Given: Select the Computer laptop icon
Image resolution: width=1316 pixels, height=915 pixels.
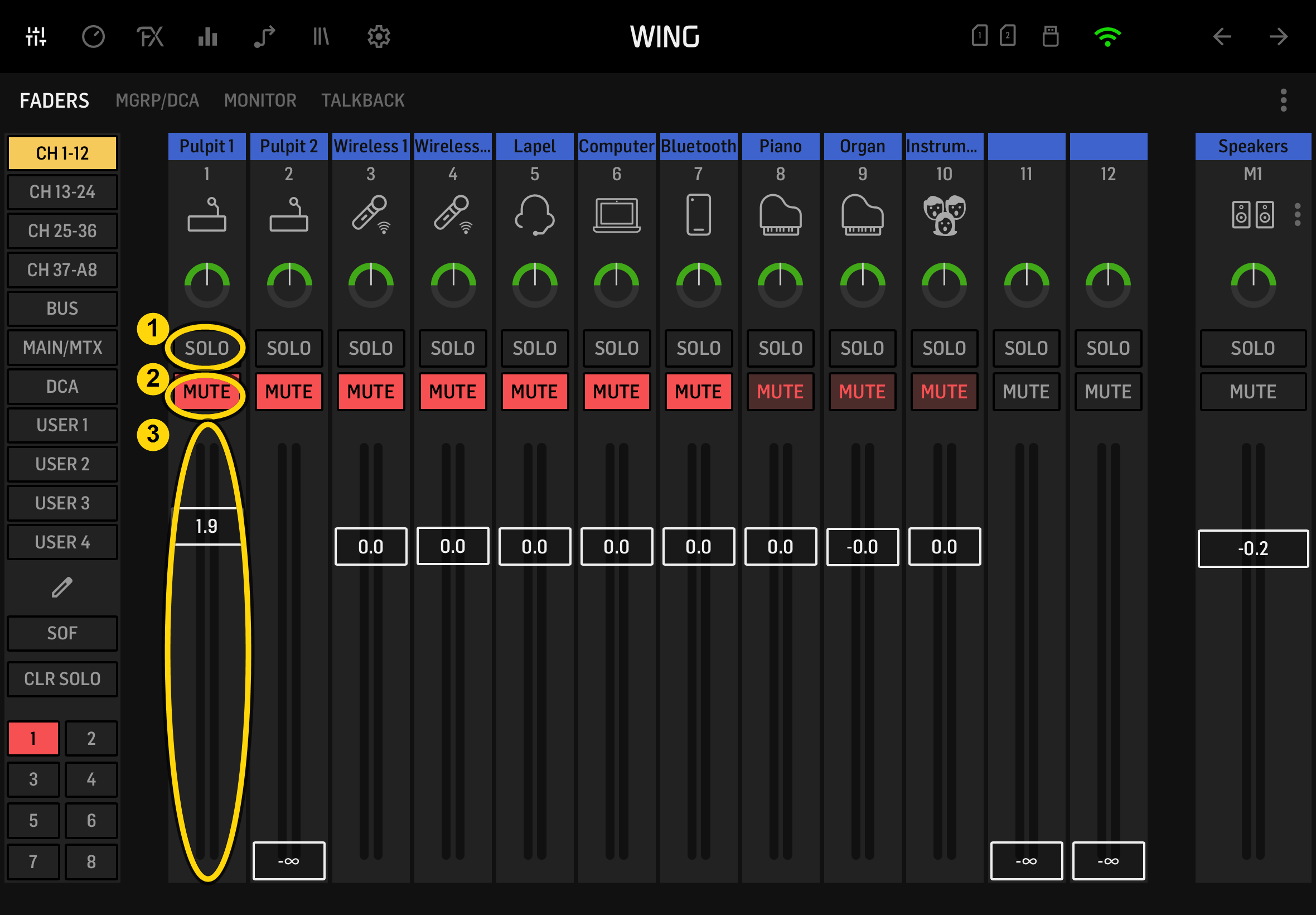Looking at the screenshot, I should click(617, 215).
